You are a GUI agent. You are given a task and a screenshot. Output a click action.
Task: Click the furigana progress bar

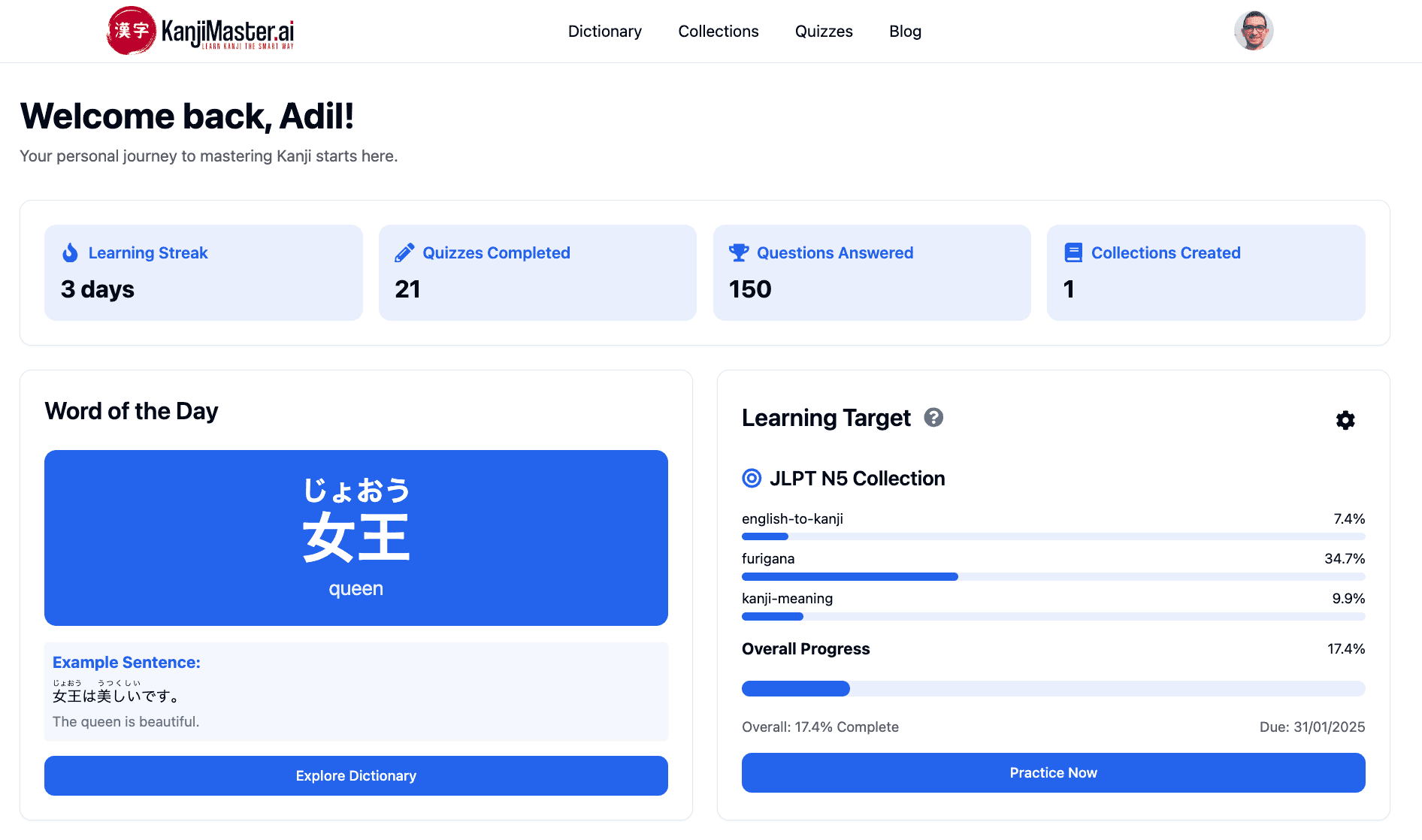pos(1053,577)
